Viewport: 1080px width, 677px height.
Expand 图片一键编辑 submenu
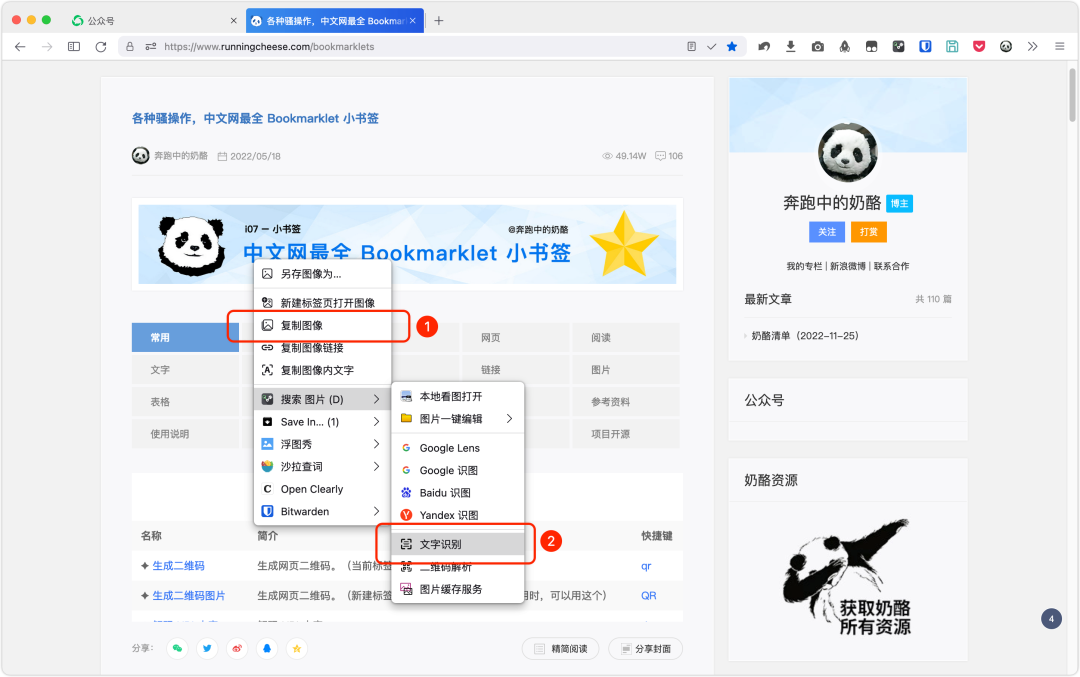[x=458, y=419]
